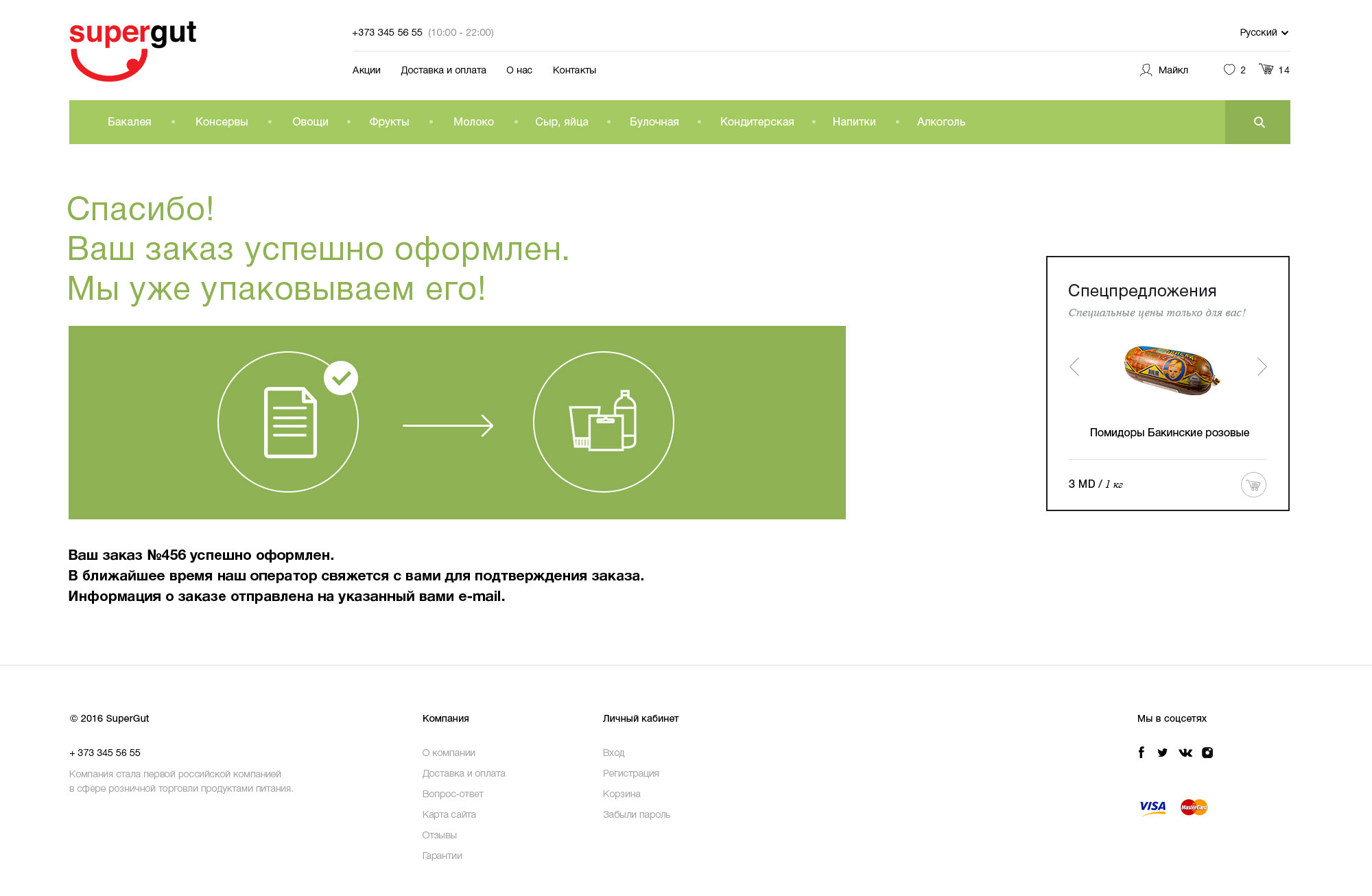Screen dimensions: 1372x896
Task: Open the Twitter social icon
Action: coord(1162,753)
